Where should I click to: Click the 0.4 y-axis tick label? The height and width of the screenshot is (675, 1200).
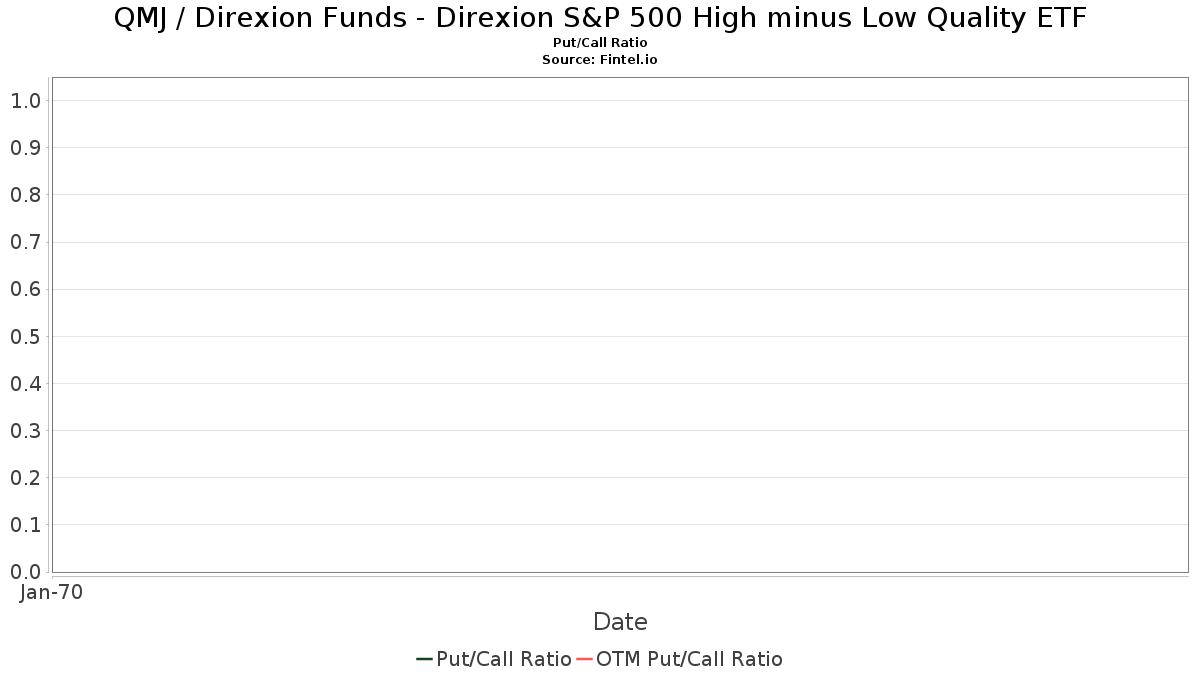coord(25,383)
